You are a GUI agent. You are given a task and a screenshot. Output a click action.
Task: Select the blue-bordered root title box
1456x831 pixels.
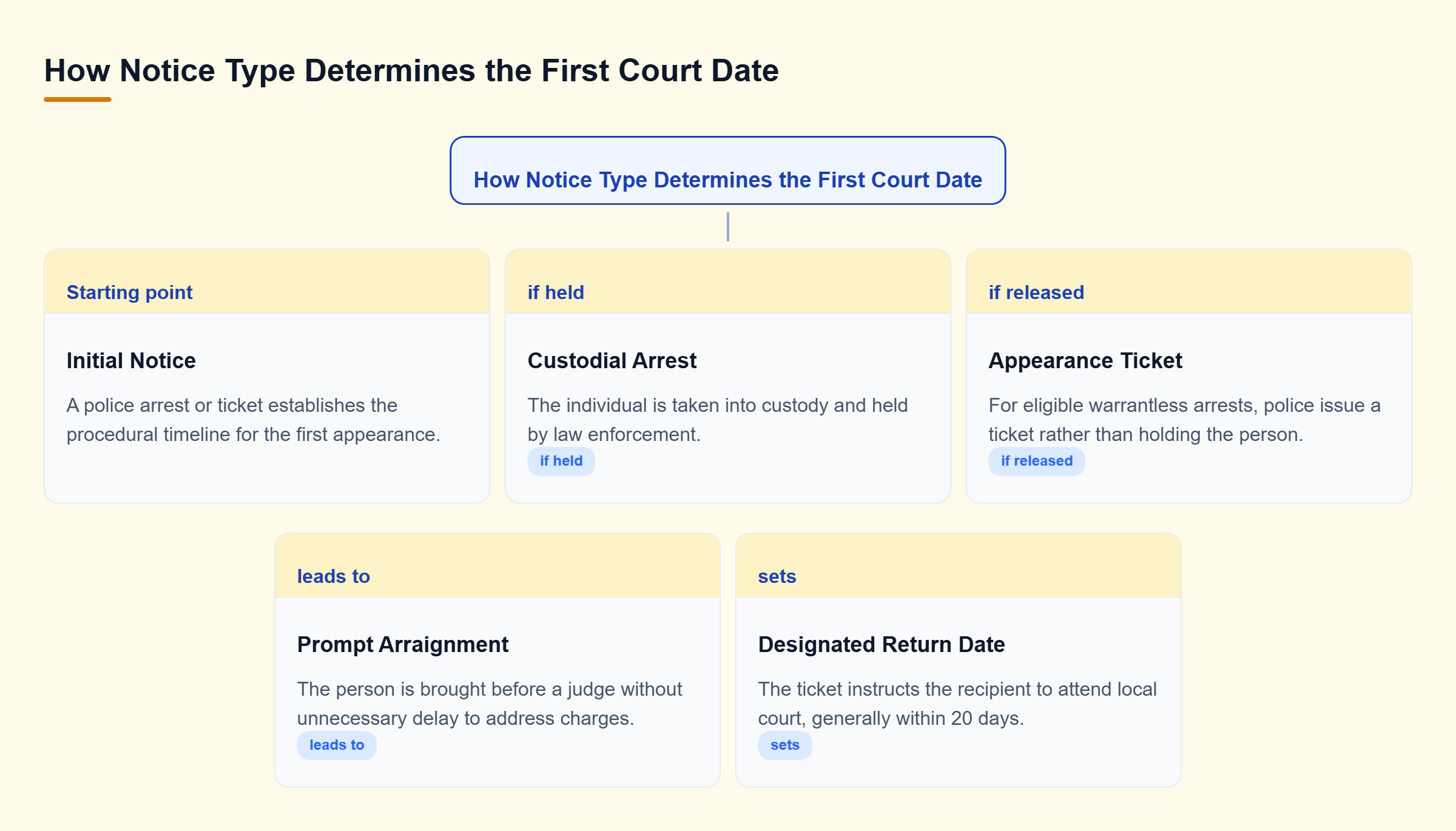click(727, 170)
